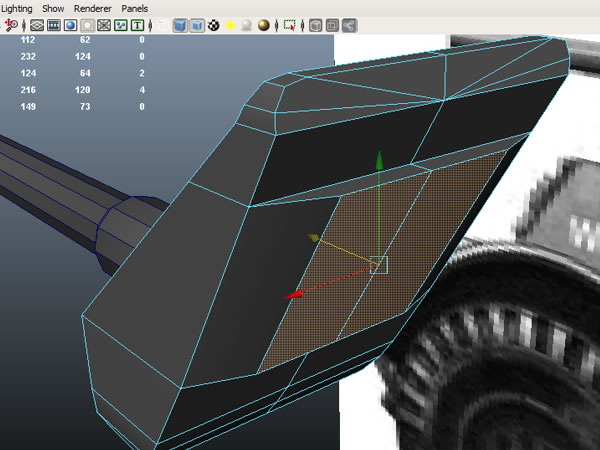Toggle the viewport grid icon
The image size is (600, 450).
36,25
